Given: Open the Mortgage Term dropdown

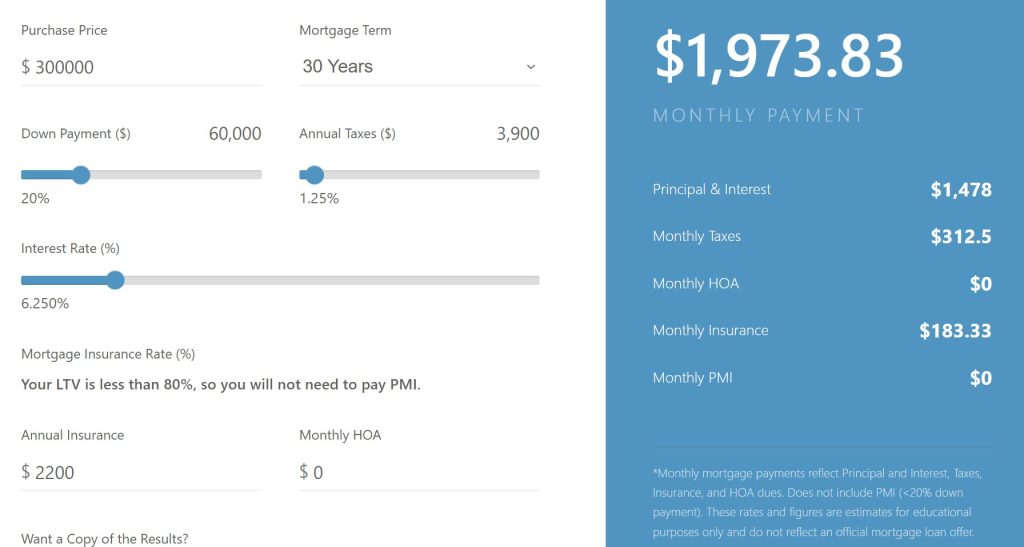Looking at the screenshot, I should [419, 67].
